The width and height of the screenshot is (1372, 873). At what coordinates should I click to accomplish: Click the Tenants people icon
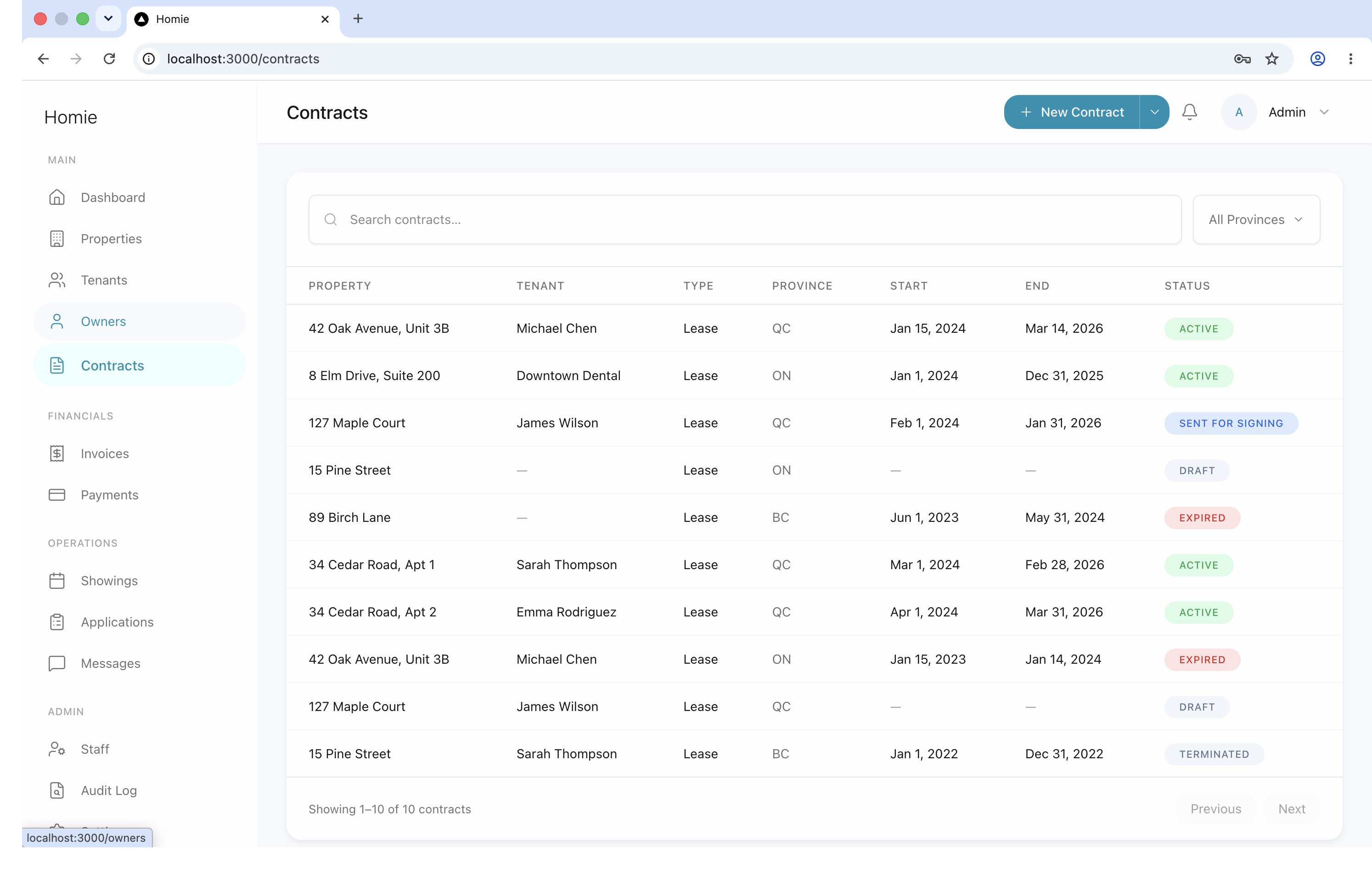pos(57,280)
